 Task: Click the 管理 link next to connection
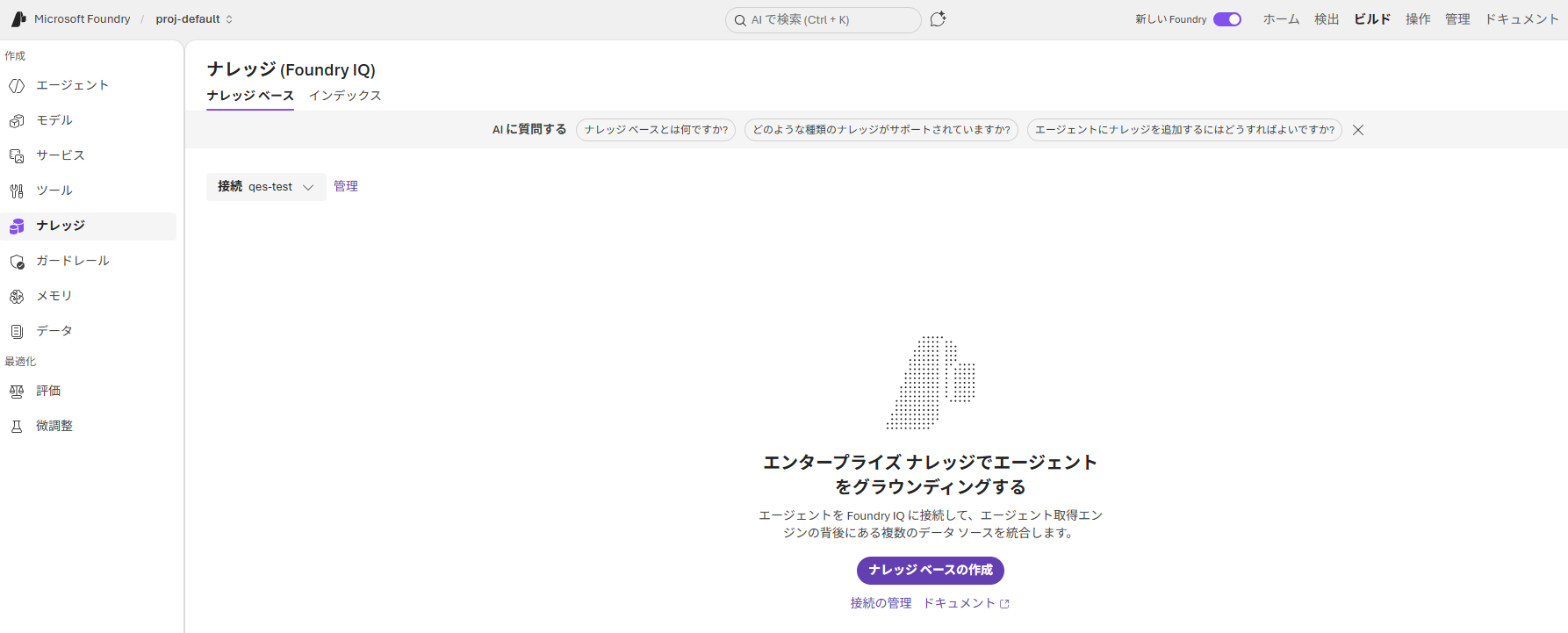(x=346, y=186)
